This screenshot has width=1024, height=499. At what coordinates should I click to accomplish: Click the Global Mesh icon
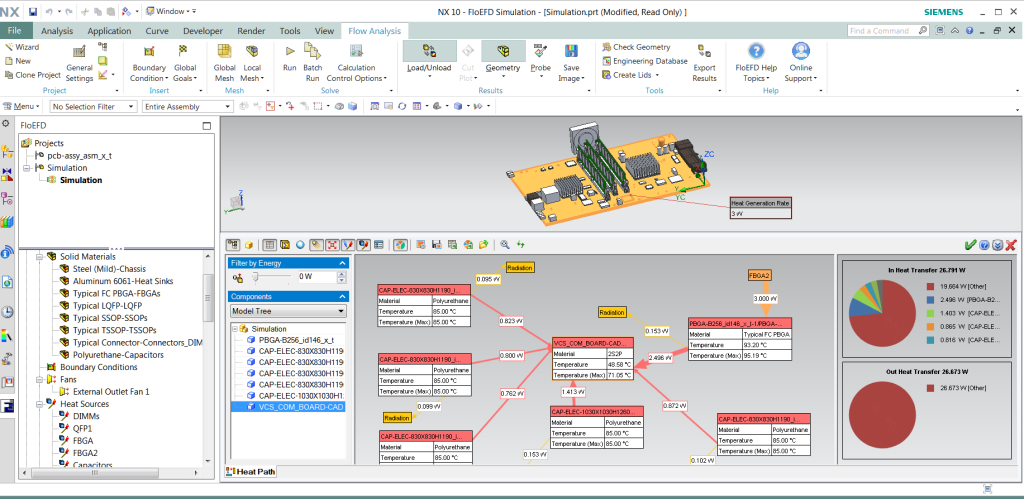(x=224, y=52)
